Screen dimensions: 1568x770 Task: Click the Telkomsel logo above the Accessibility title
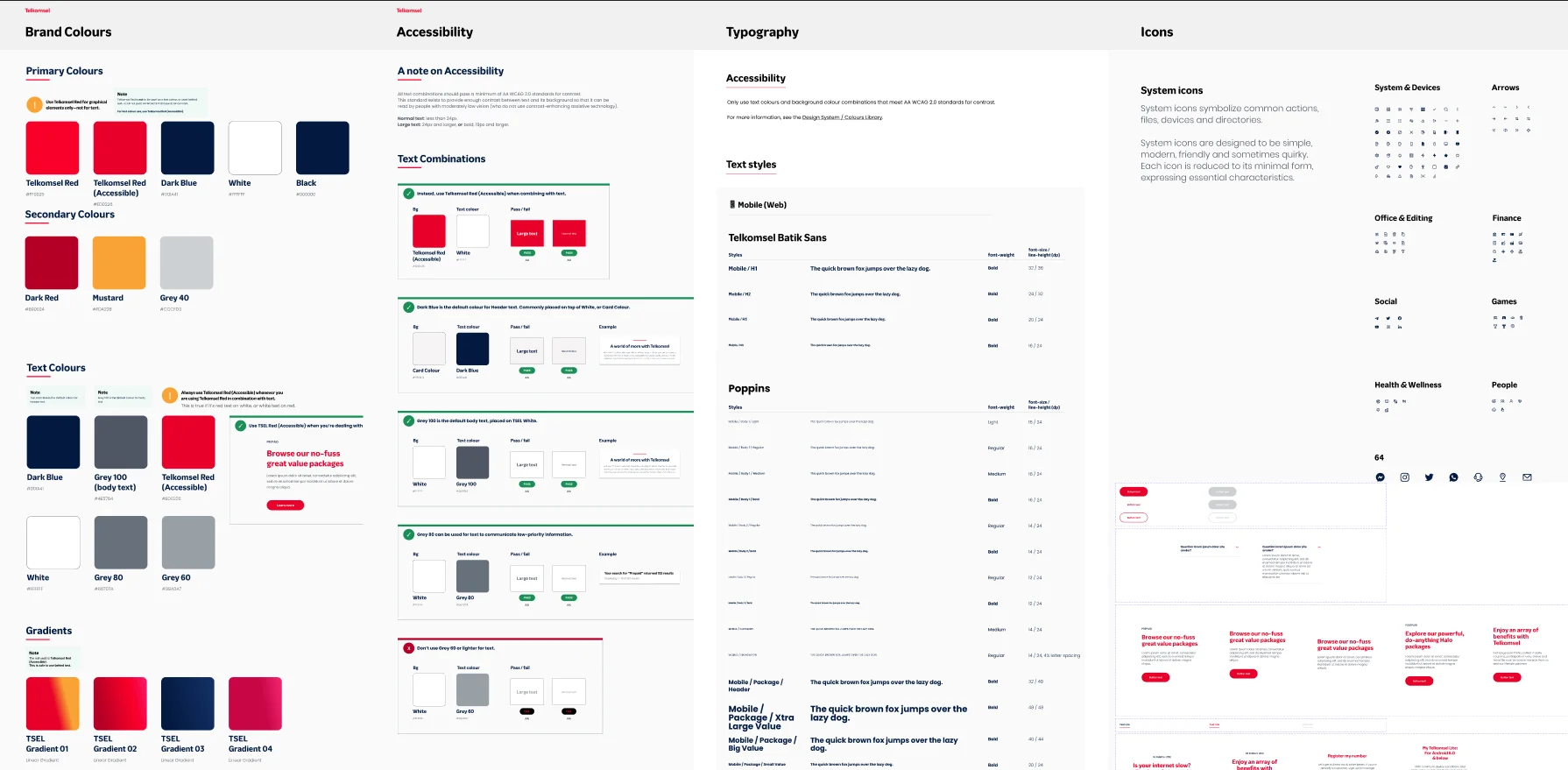click(x=409, y=11)
